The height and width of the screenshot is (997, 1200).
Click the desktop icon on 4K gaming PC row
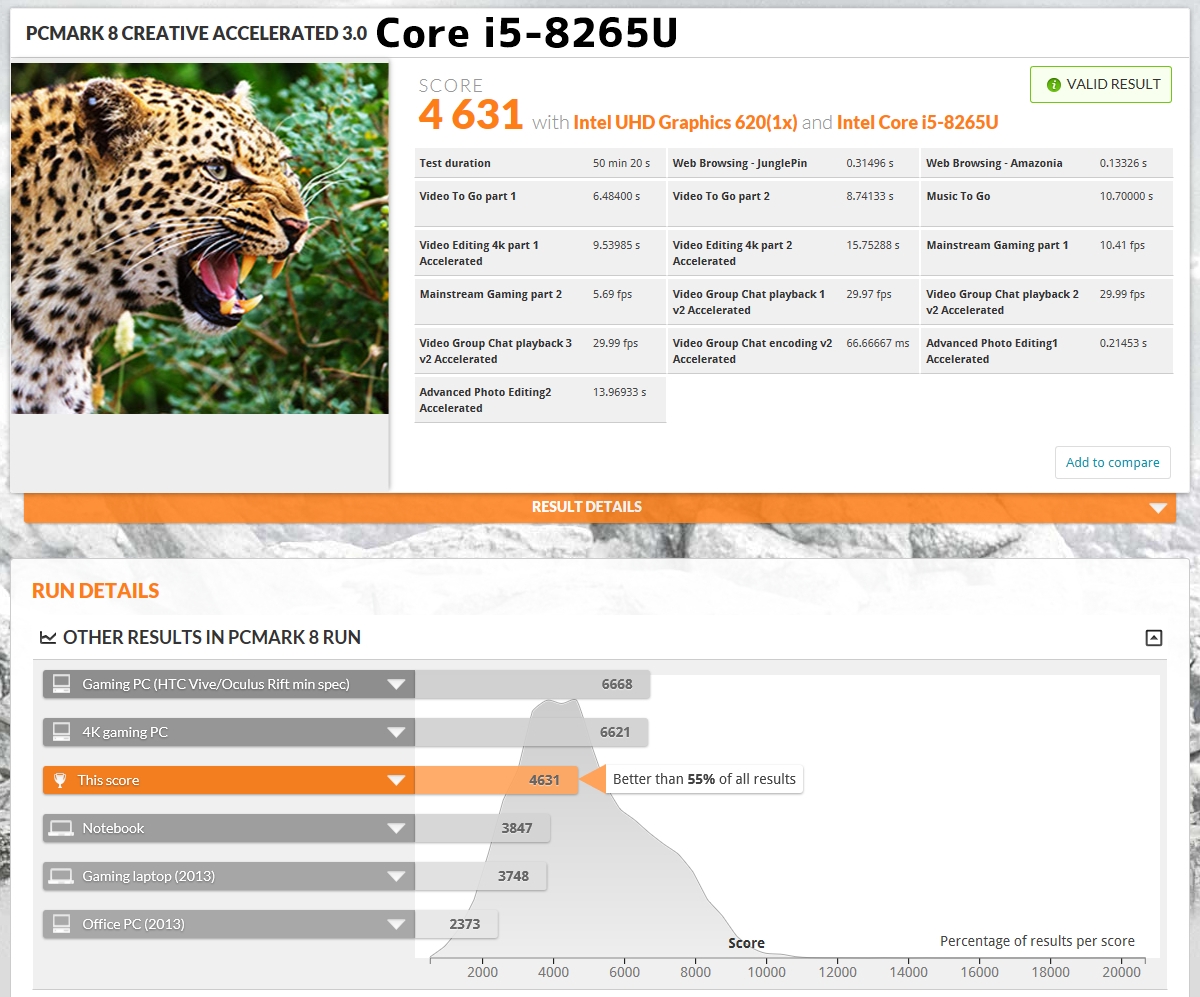[x=62, y=732]
